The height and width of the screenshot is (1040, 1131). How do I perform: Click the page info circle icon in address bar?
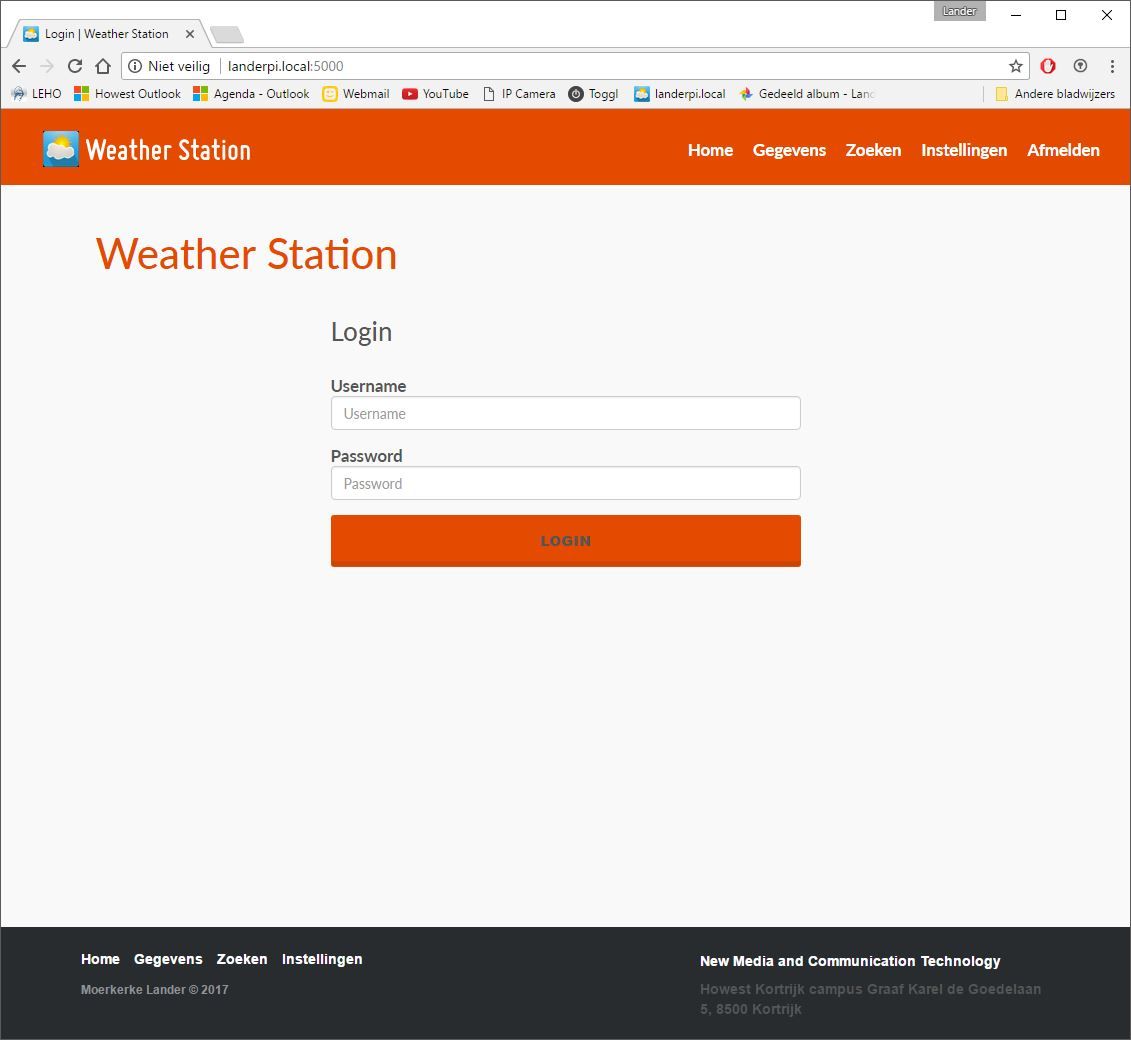134,67
